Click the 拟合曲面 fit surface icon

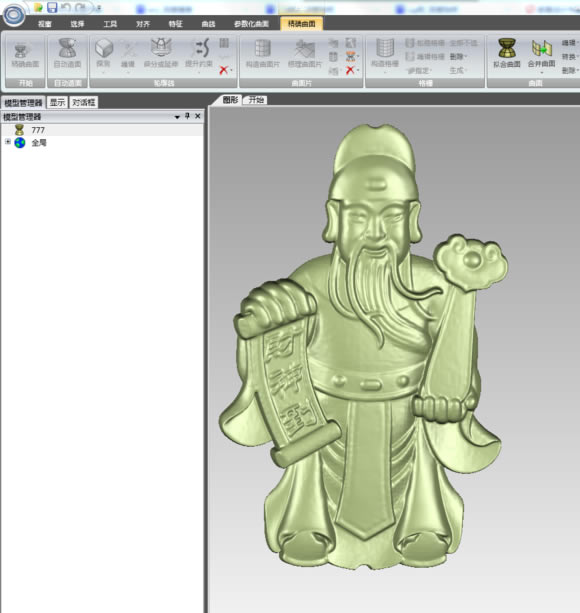(x=507, y=48)
